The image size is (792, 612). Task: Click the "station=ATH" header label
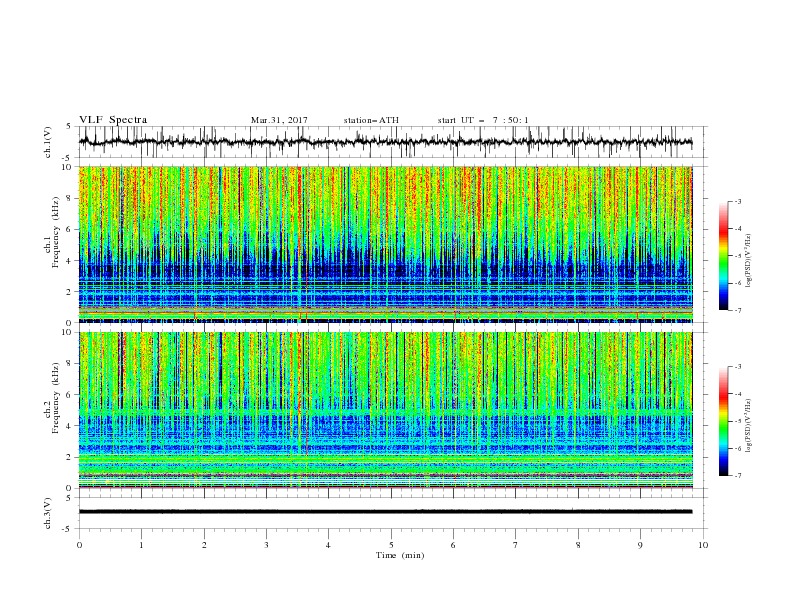pyautogui.click(x=371, y=120)
